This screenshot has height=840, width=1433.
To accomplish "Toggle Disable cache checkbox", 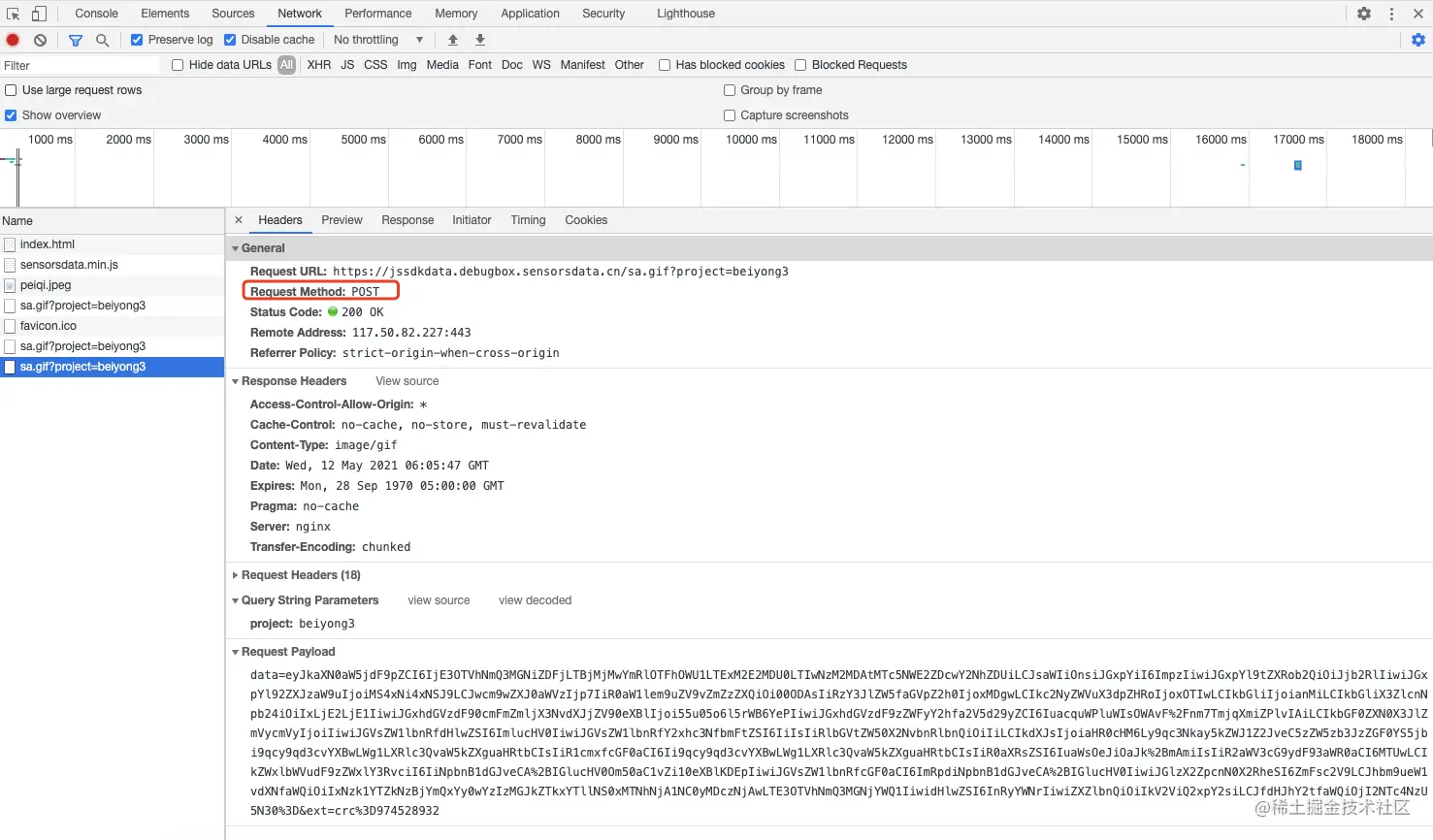I will click(x=230, y=40).
